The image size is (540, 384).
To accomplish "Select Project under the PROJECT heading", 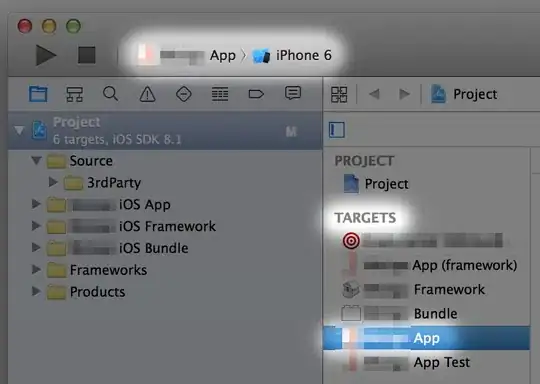I will coord(376,184).
